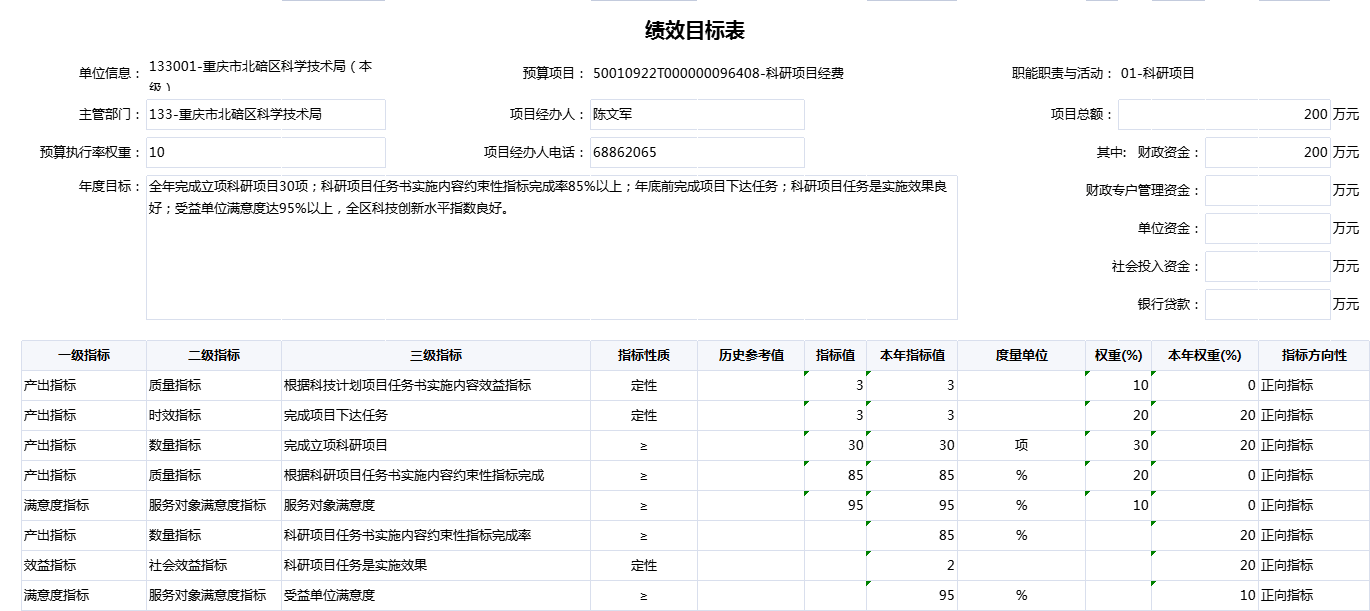
Task: Select the empty 财政专户管理资金 field
Action: click(1267, 190)
